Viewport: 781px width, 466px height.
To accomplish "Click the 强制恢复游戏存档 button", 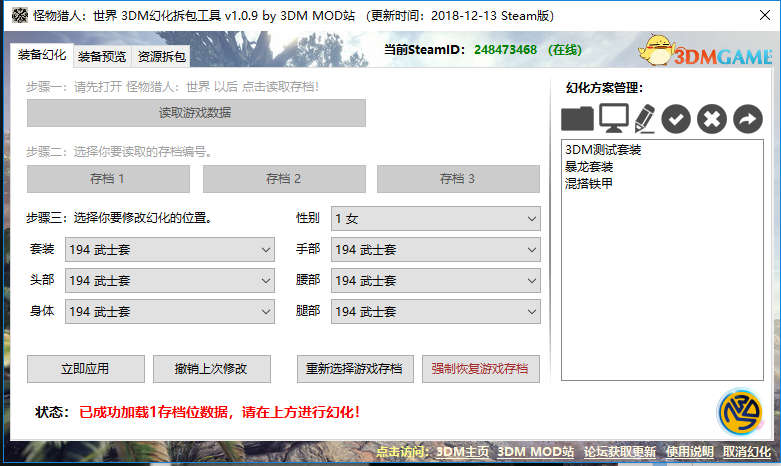I will coord(481,369).
